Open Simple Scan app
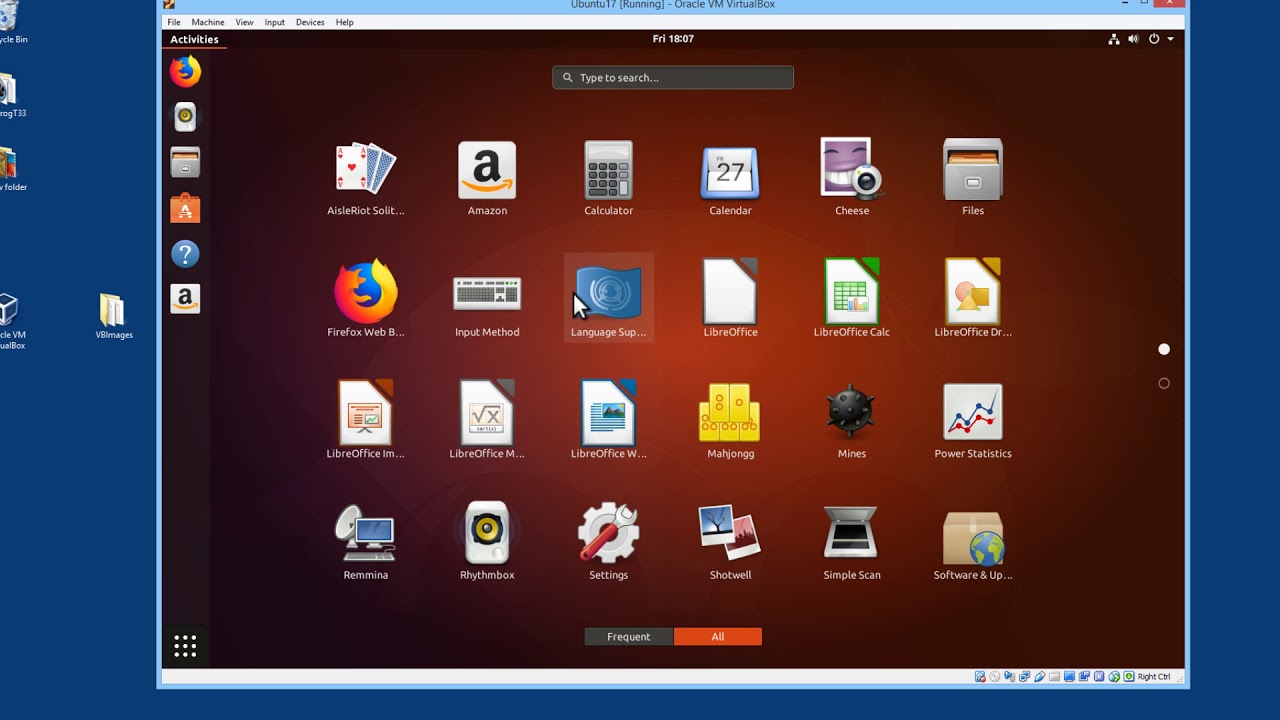The height and width of the screenshot is (720, 1280). tap(852, 542)
